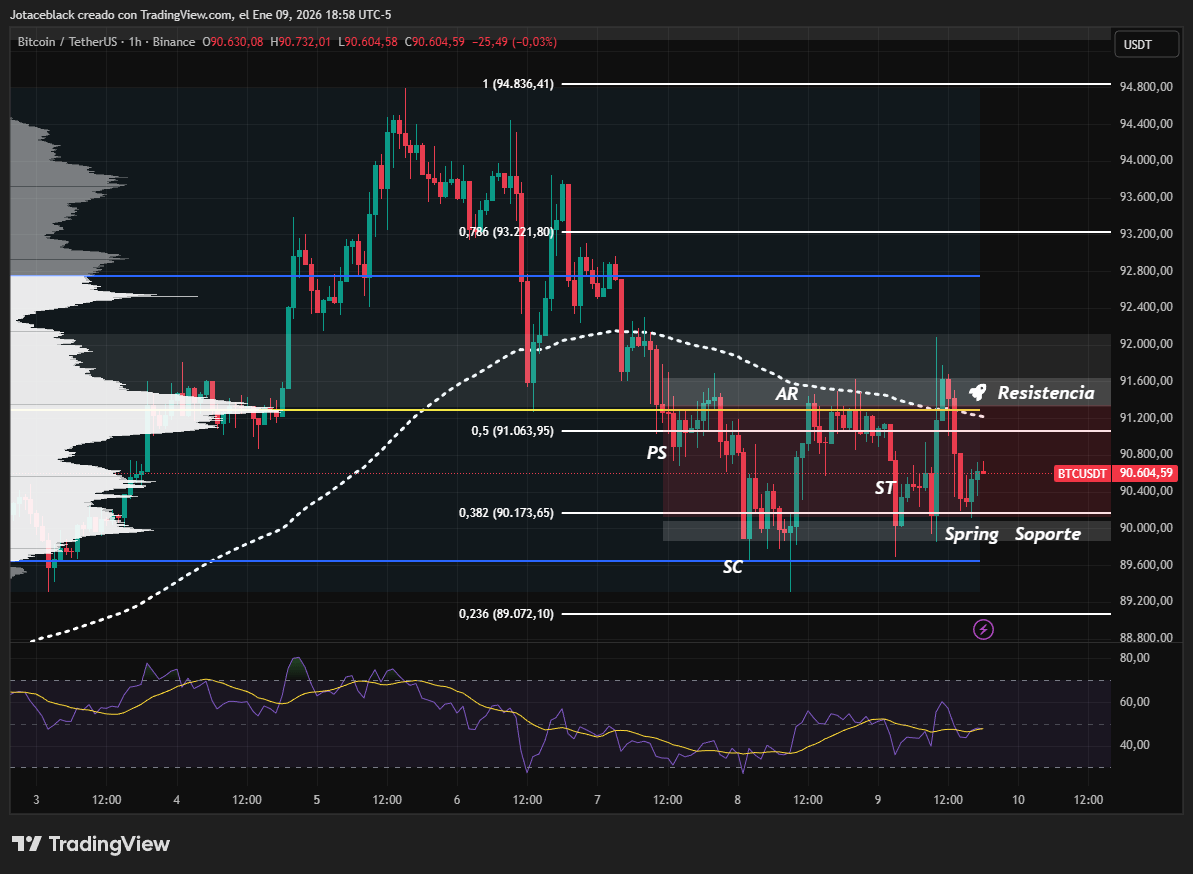This screenshot has height=874, width=1193.
Task: Select the PS annotation on the chart
Action: point(657,453)
